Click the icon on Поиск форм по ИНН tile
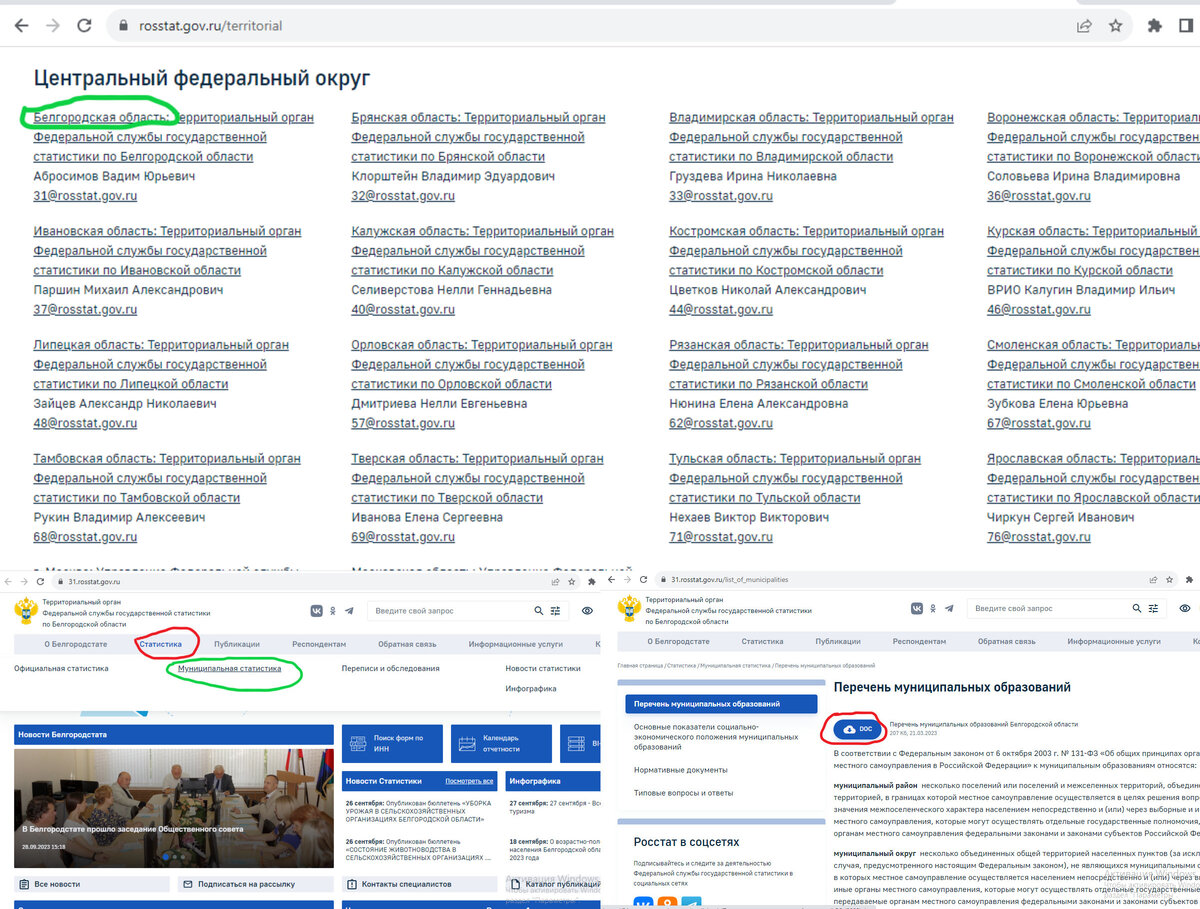The image size is (1200, 909). click(358, 744)
